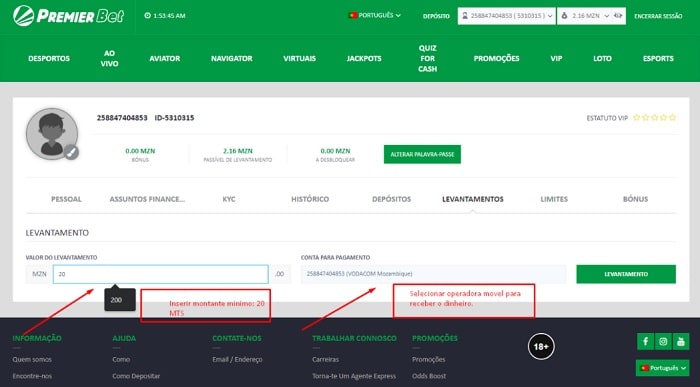Open the Loto menu

tap(602, 58)
